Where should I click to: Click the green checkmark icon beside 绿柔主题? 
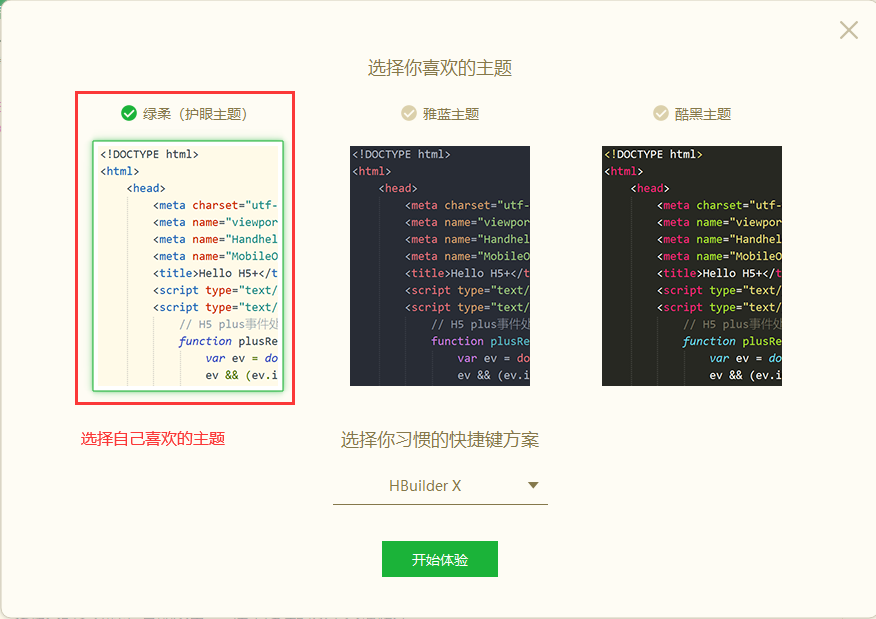pyautogui.click(x=126, y=113)
